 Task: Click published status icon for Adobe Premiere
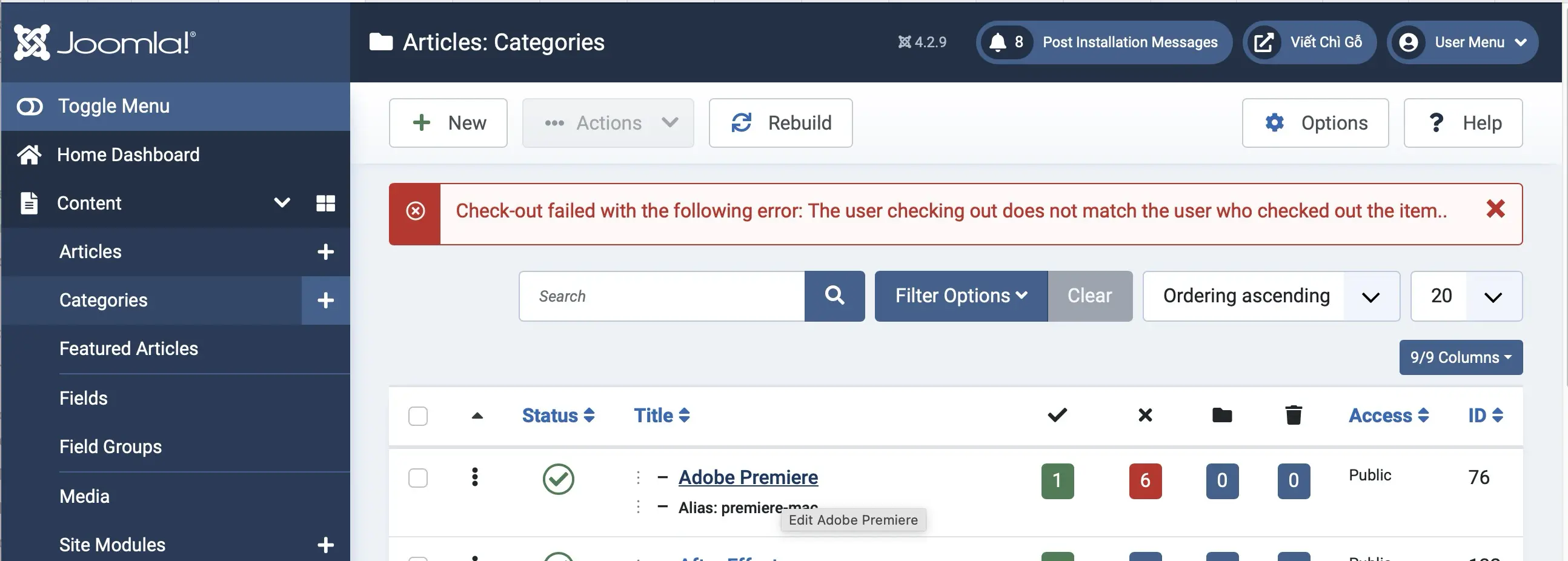557,479
